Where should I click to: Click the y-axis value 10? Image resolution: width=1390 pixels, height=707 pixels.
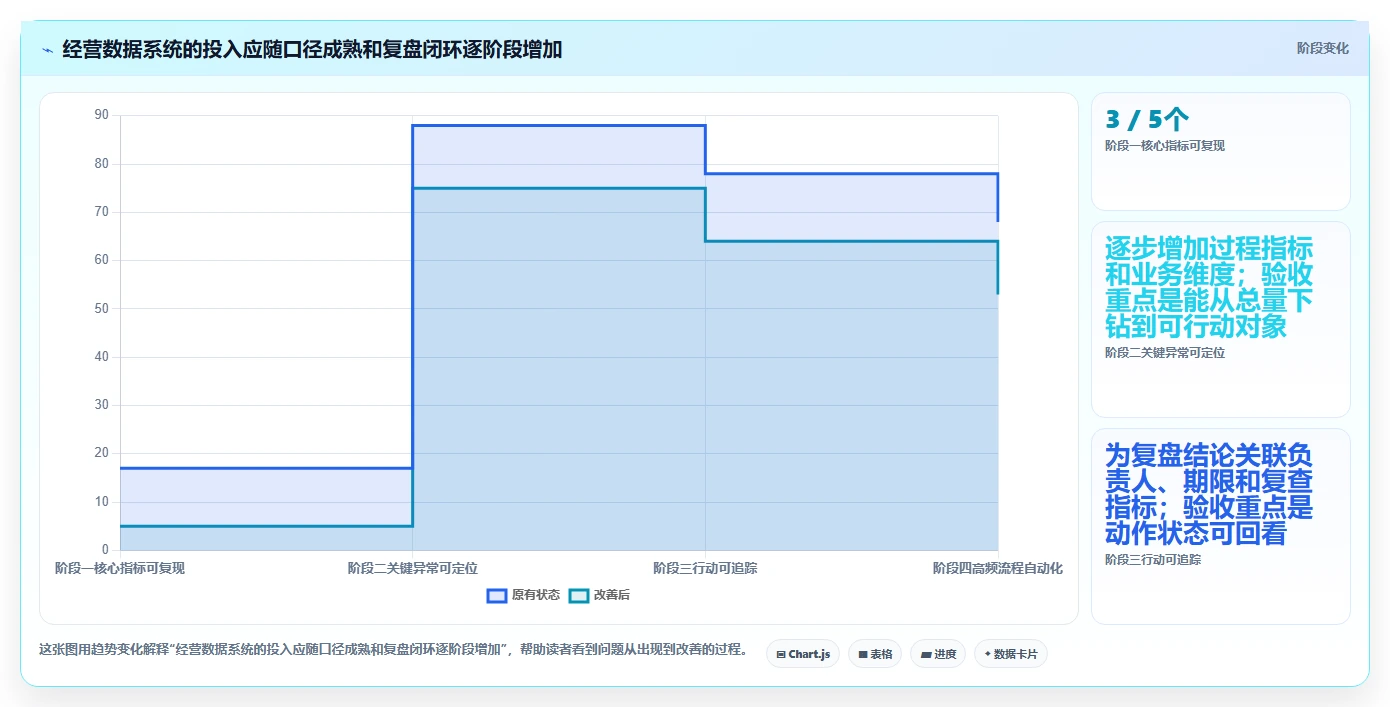click(x=102, y=502)
